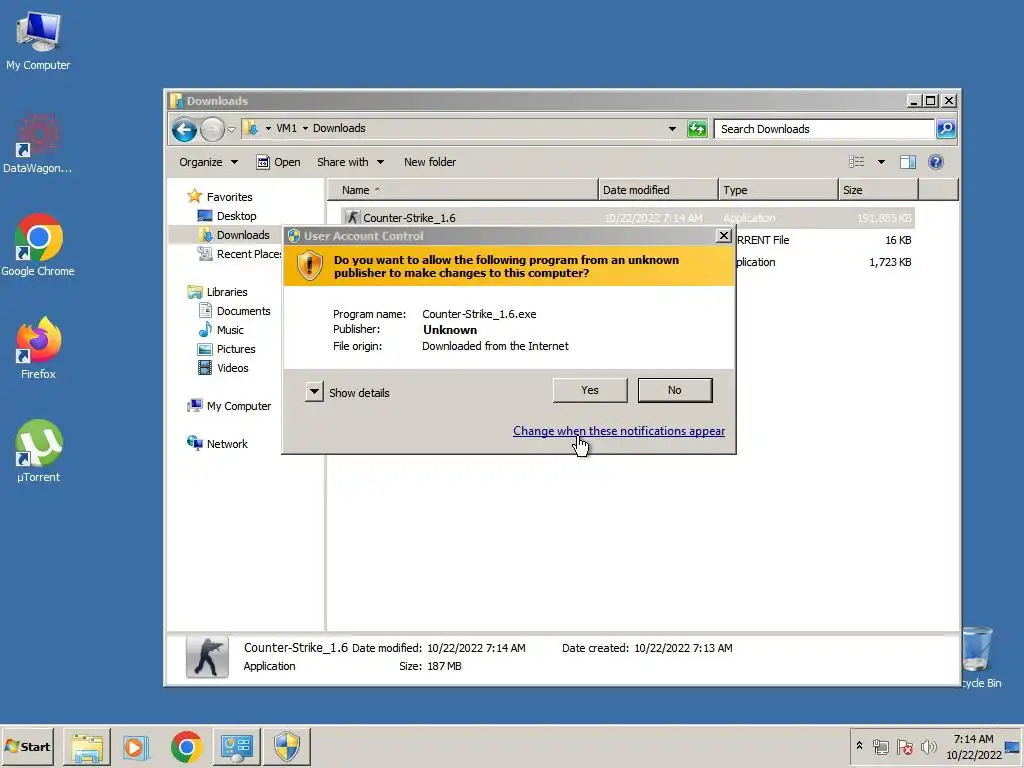This screenshot has height=768, width=1024.
Task: Open the DataWagon desktop shortcut
Action: pos(38,144)
